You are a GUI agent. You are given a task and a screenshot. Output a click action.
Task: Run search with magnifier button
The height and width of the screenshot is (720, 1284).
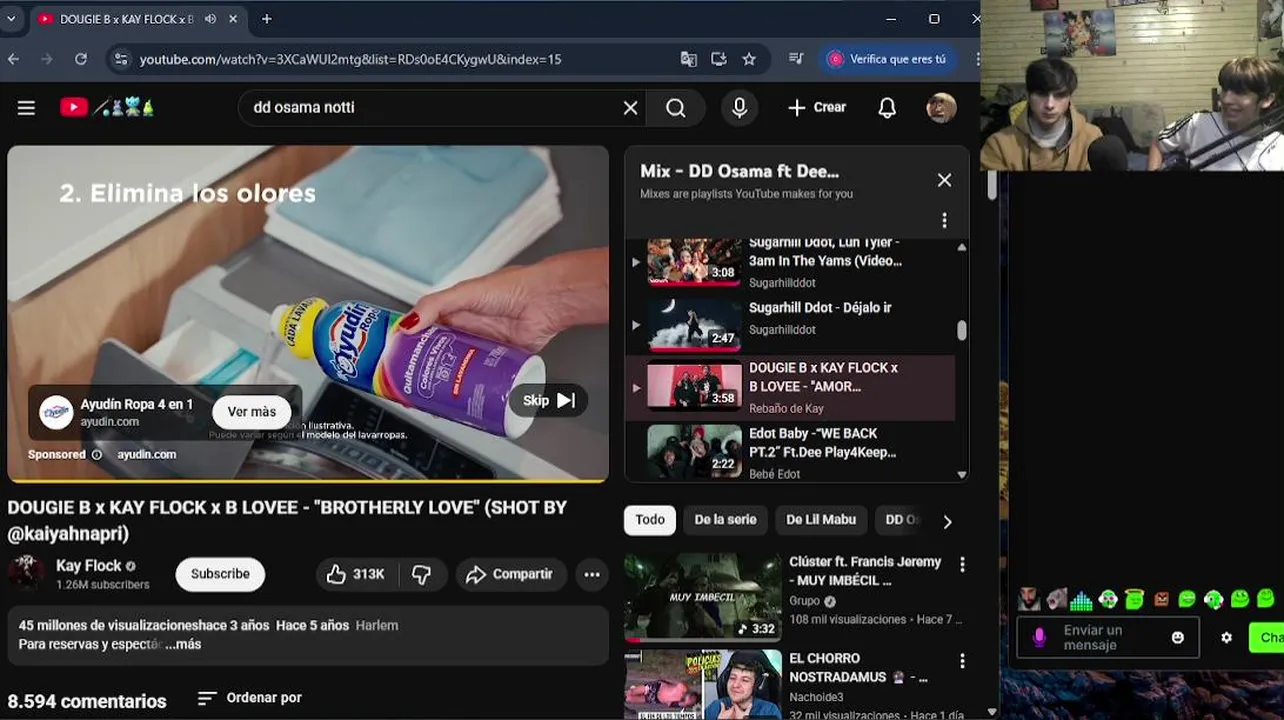(676, 108)
